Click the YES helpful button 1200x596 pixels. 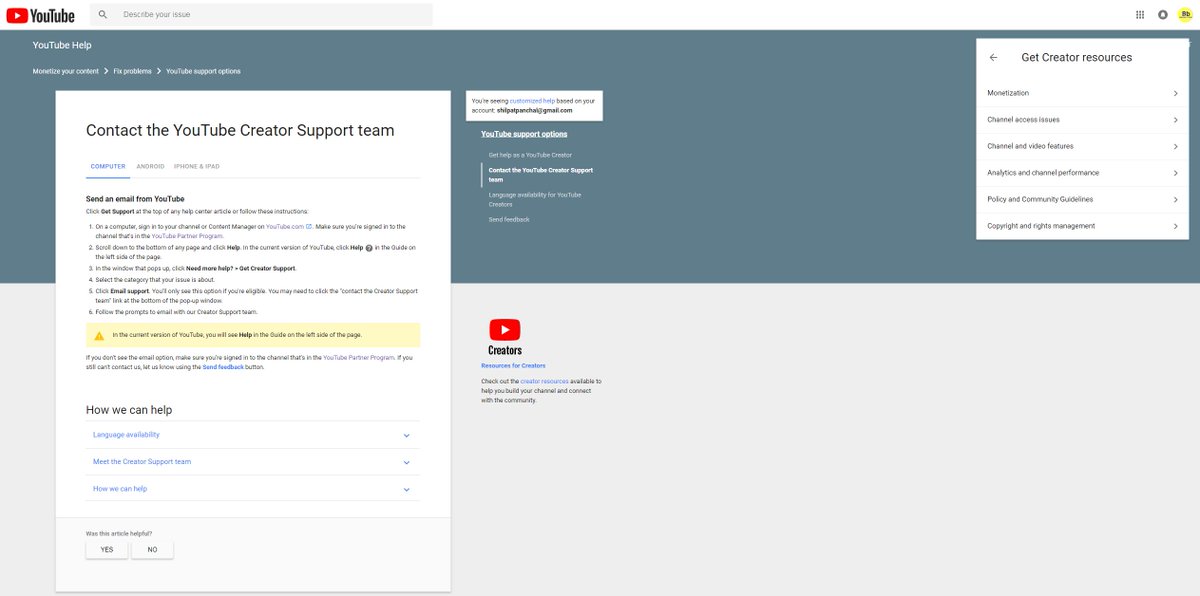click(x=107, y=550)
